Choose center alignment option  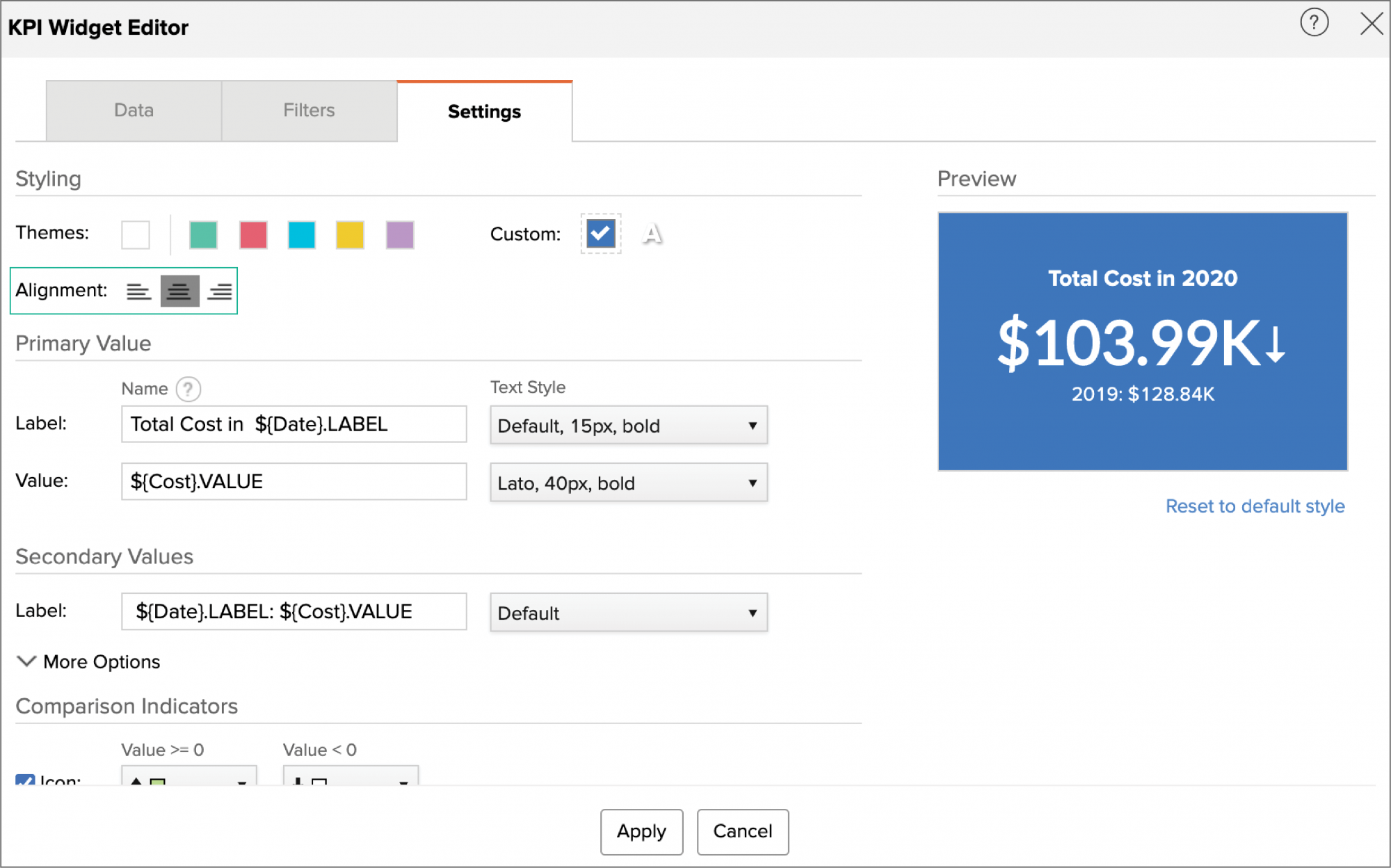[179, 291]
